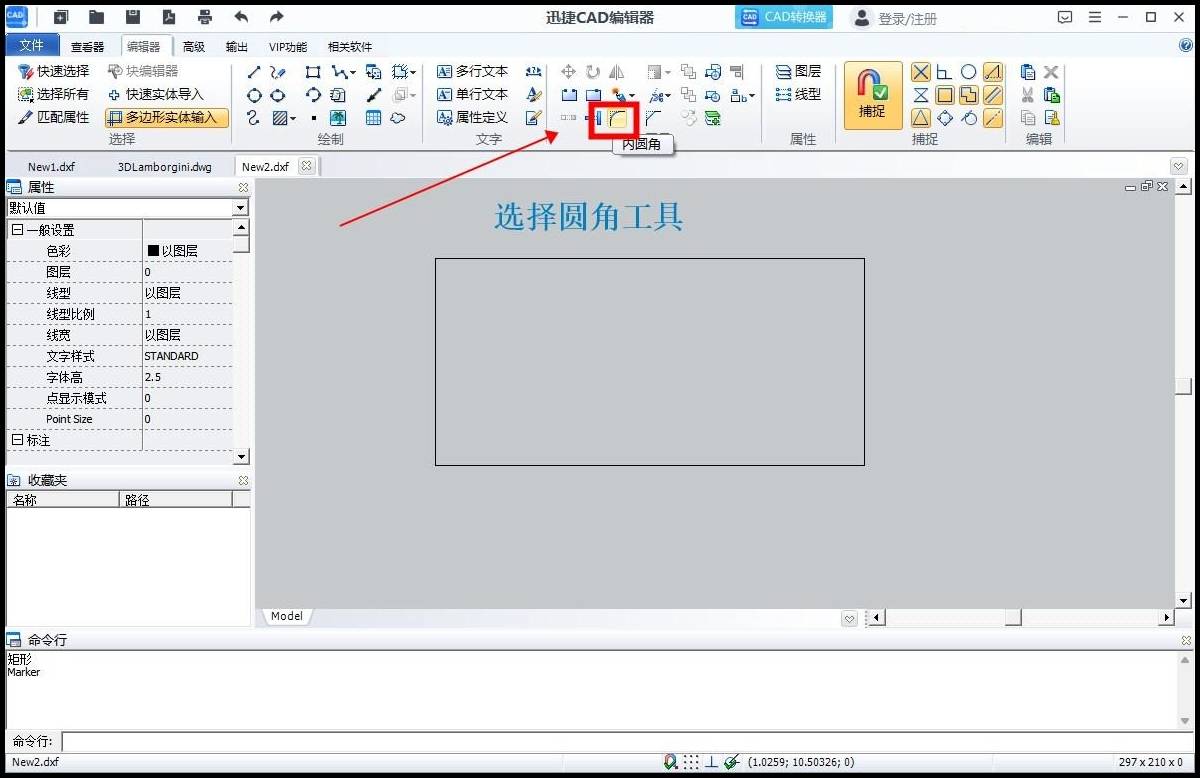
Task: Choose the ellipse drawing tool
Action: pos(278,95)
